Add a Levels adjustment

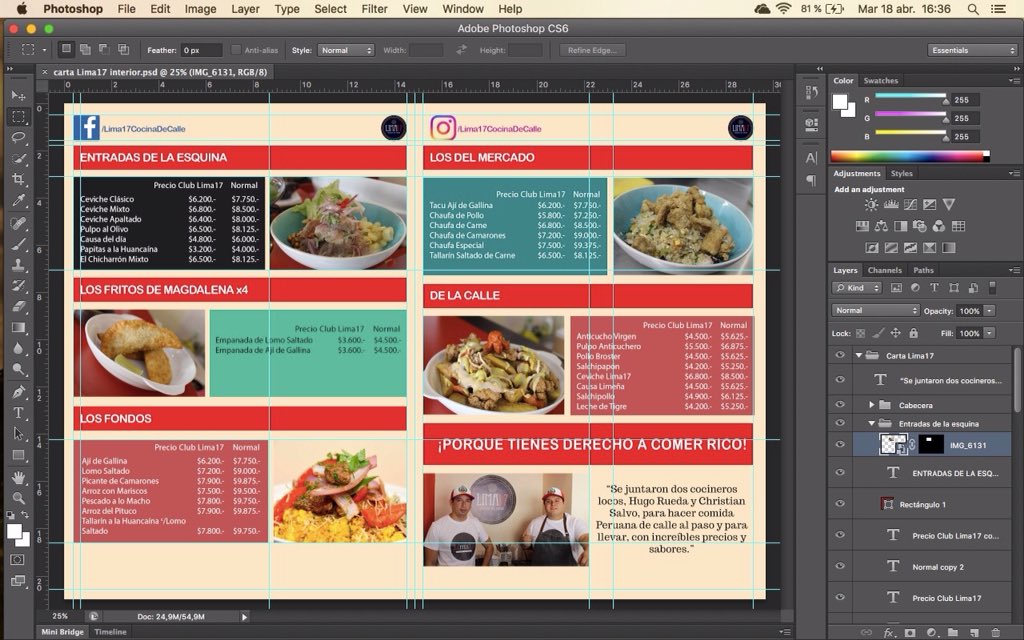[891, 204]
